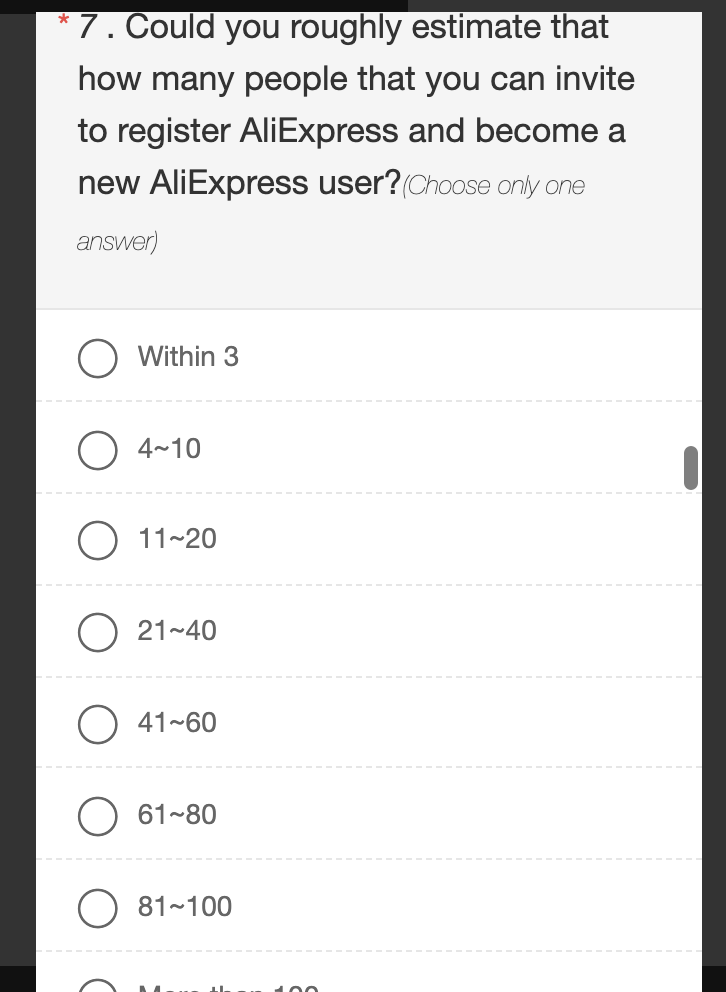
Task: Click the question 7 title text
Action: pos(356,105)
